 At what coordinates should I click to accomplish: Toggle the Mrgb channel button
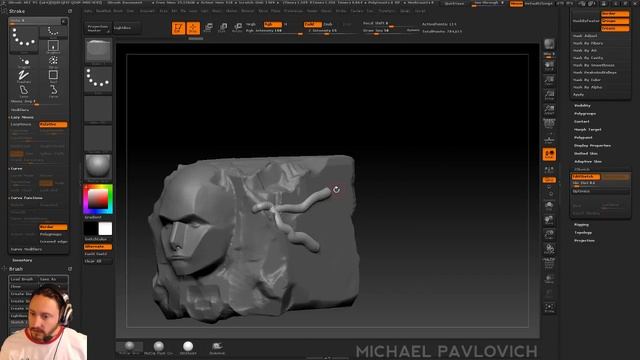point(251,24)
